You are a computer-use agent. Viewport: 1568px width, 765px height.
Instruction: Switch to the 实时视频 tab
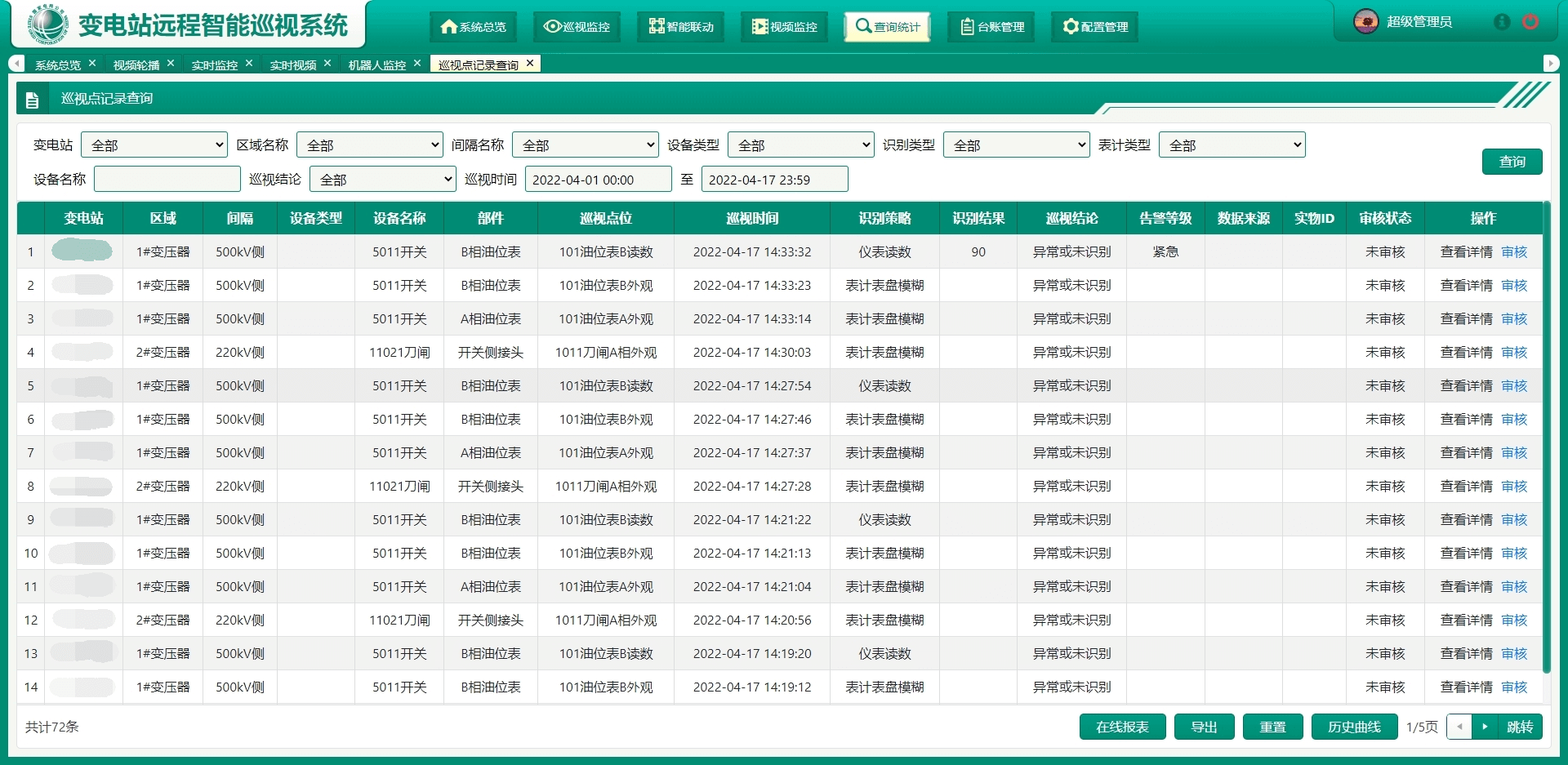[292, 64]
